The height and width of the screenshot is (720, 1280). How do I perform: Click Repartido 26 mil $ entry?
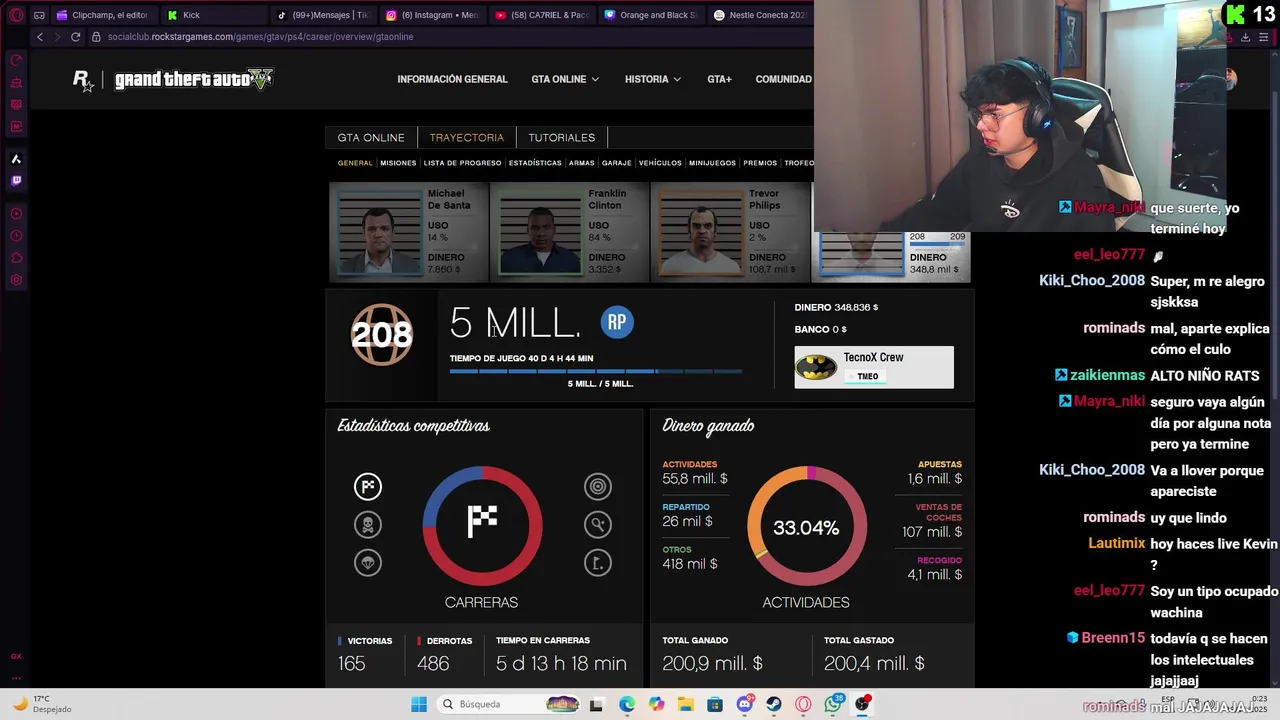(687, 515)
